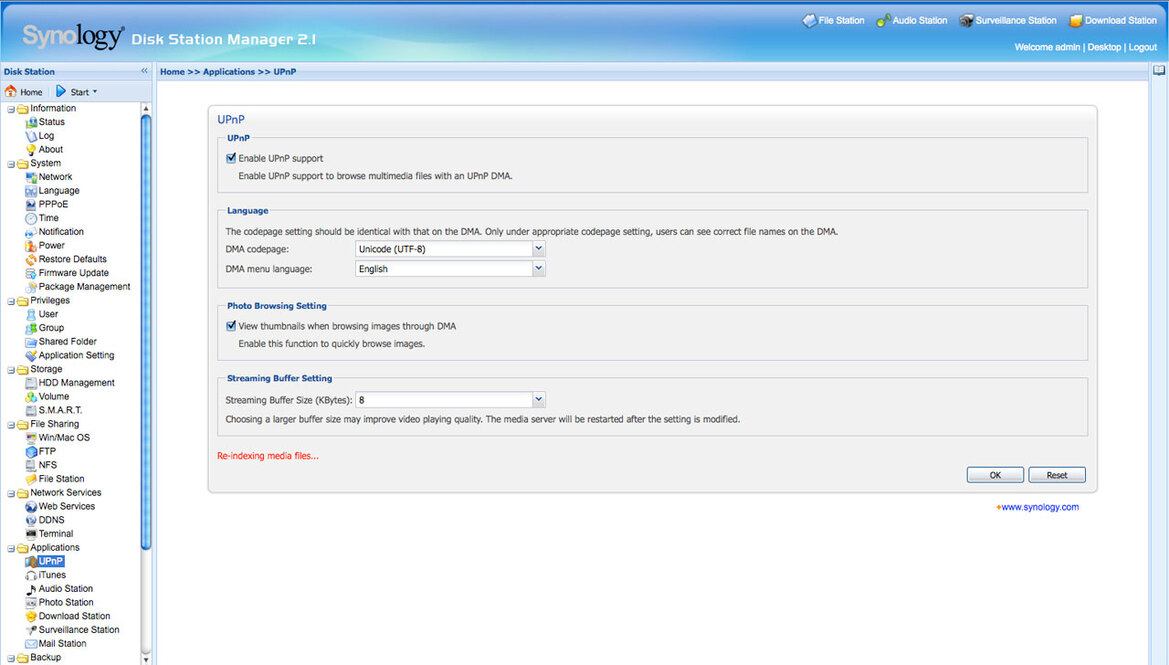Click the FTP icon under File Sharing
The image size is (1169, 665).
pyautogui.click(x=31, y=452)
